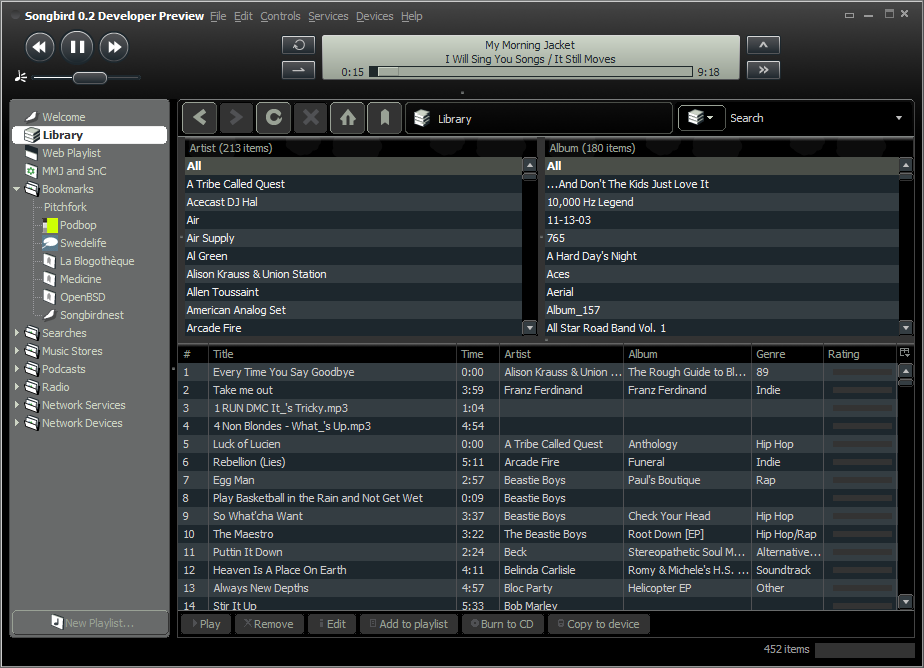Select the Home icon above the media view
Viewport: 924px width, 668px height.
point(347,117)
